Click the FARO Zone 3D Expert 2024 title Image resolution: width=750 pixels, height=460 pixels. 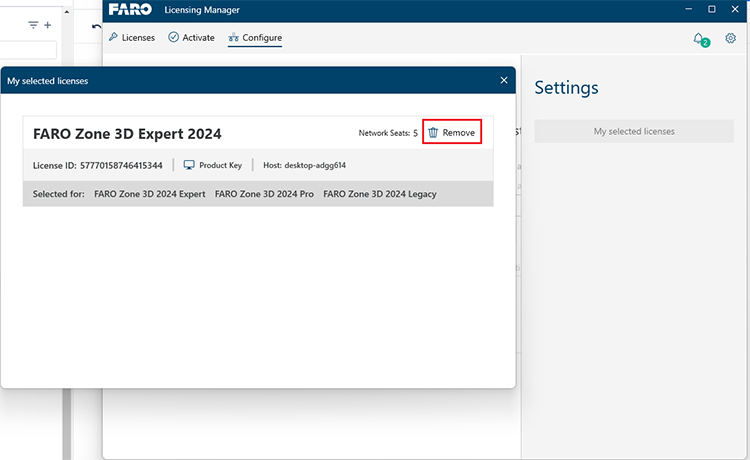(127, 133)
